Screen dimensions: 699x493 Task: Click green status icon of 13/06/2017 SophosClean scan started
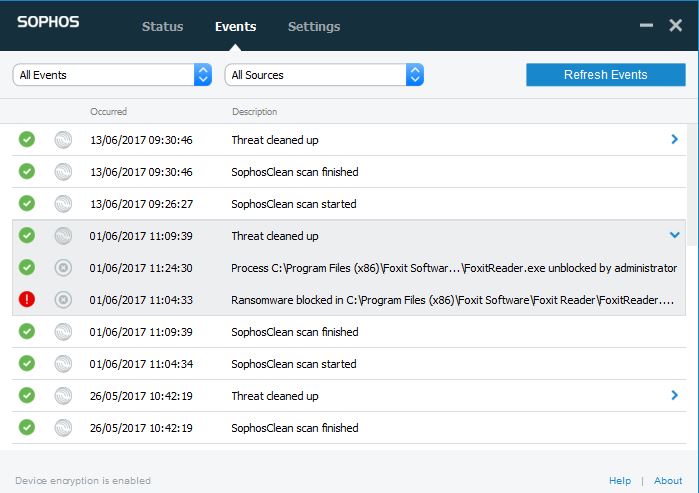[x=27, y=203]
